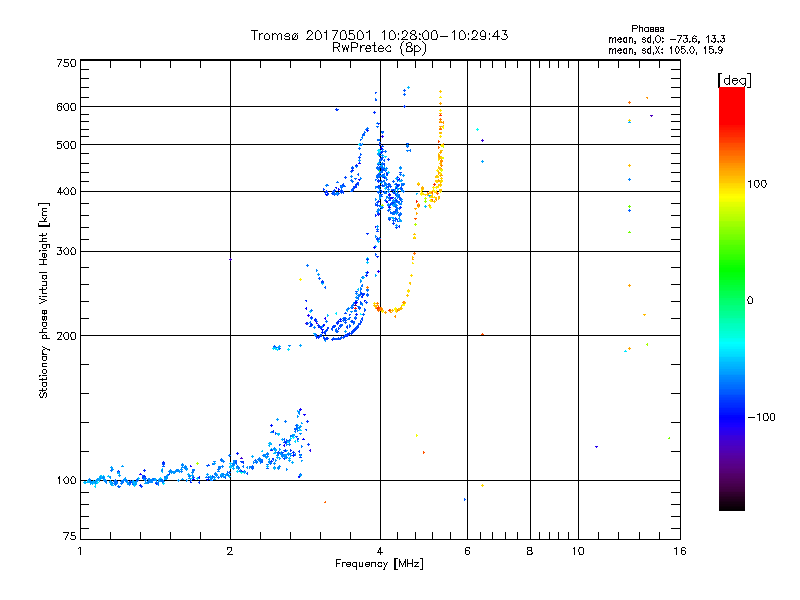
Task: Select the 'RwPretec (8p)' subtitle text
Action: click(x=379, y=48)
